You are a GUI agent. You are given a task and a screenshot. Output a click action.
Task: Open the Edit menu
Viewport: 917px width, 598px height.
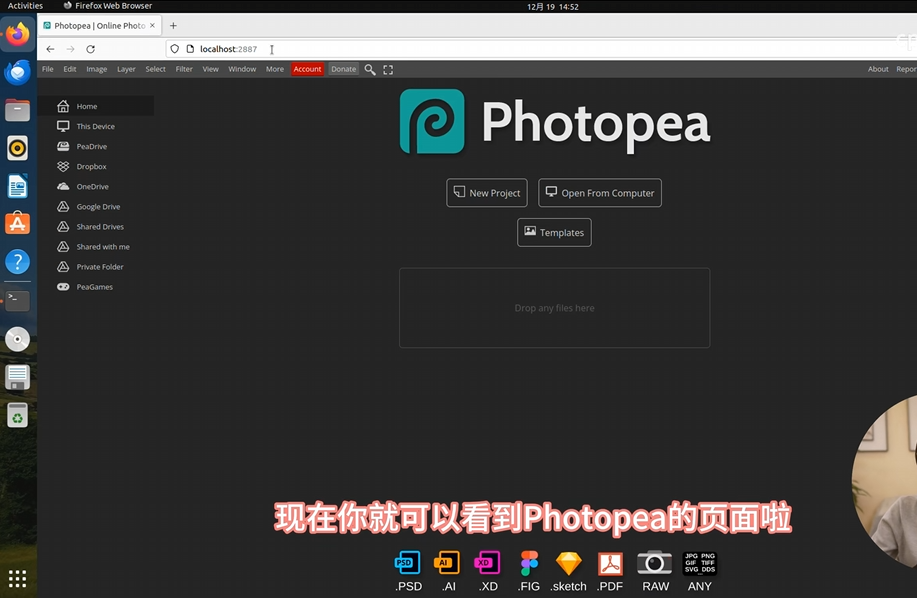(x=70, y=69)
